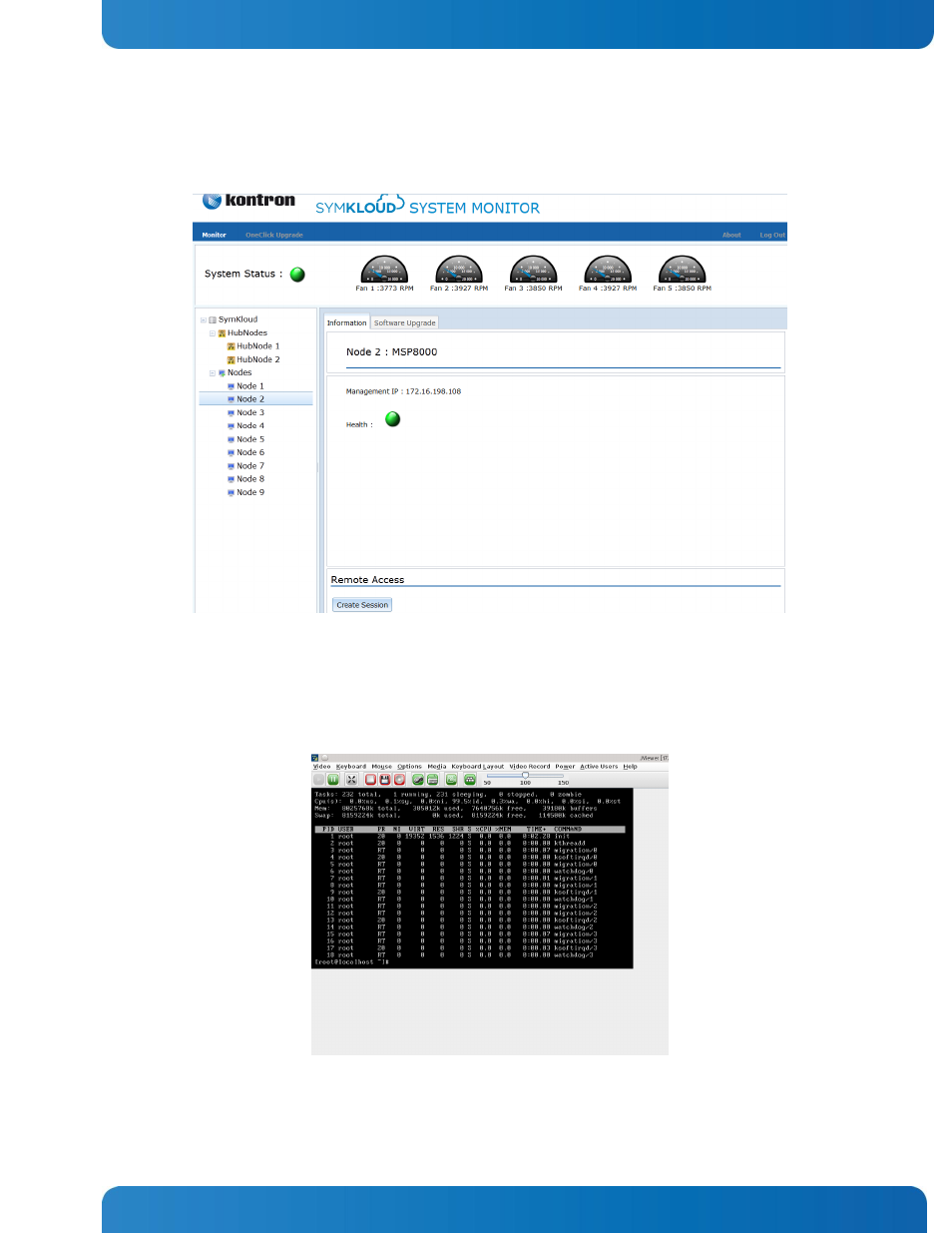This screenshot has width=952, height=1233.
Task: Collapse the Nodes tree branch
Action: tap(213, 373)
